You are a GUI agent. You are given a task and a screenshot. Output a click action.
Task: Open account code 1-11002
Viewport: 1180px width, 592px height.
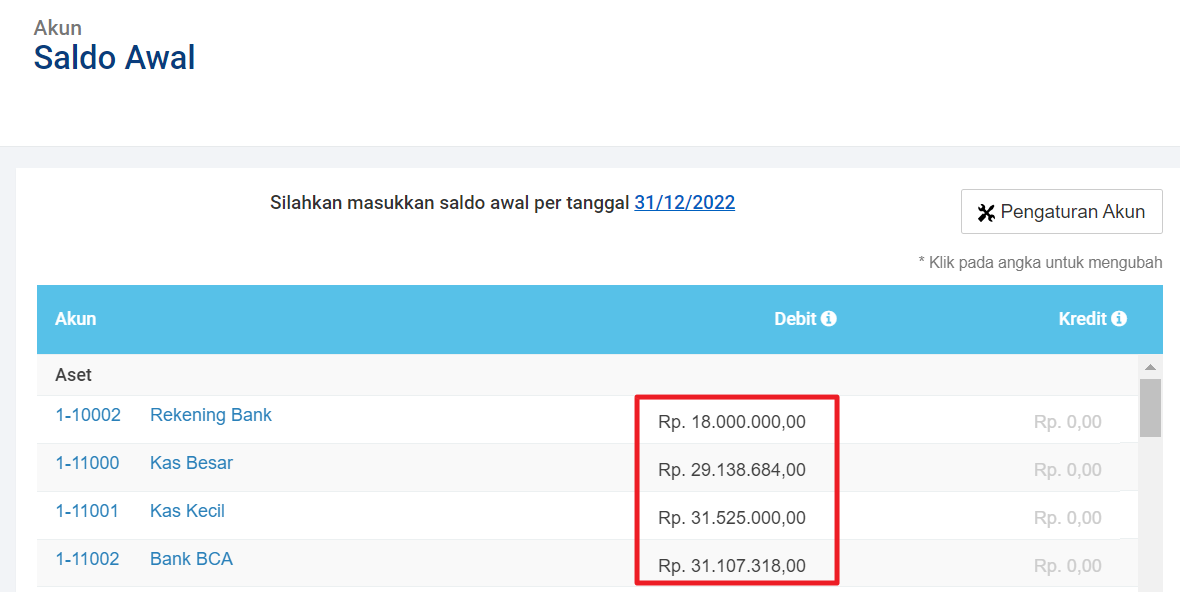tap(87, 559)
